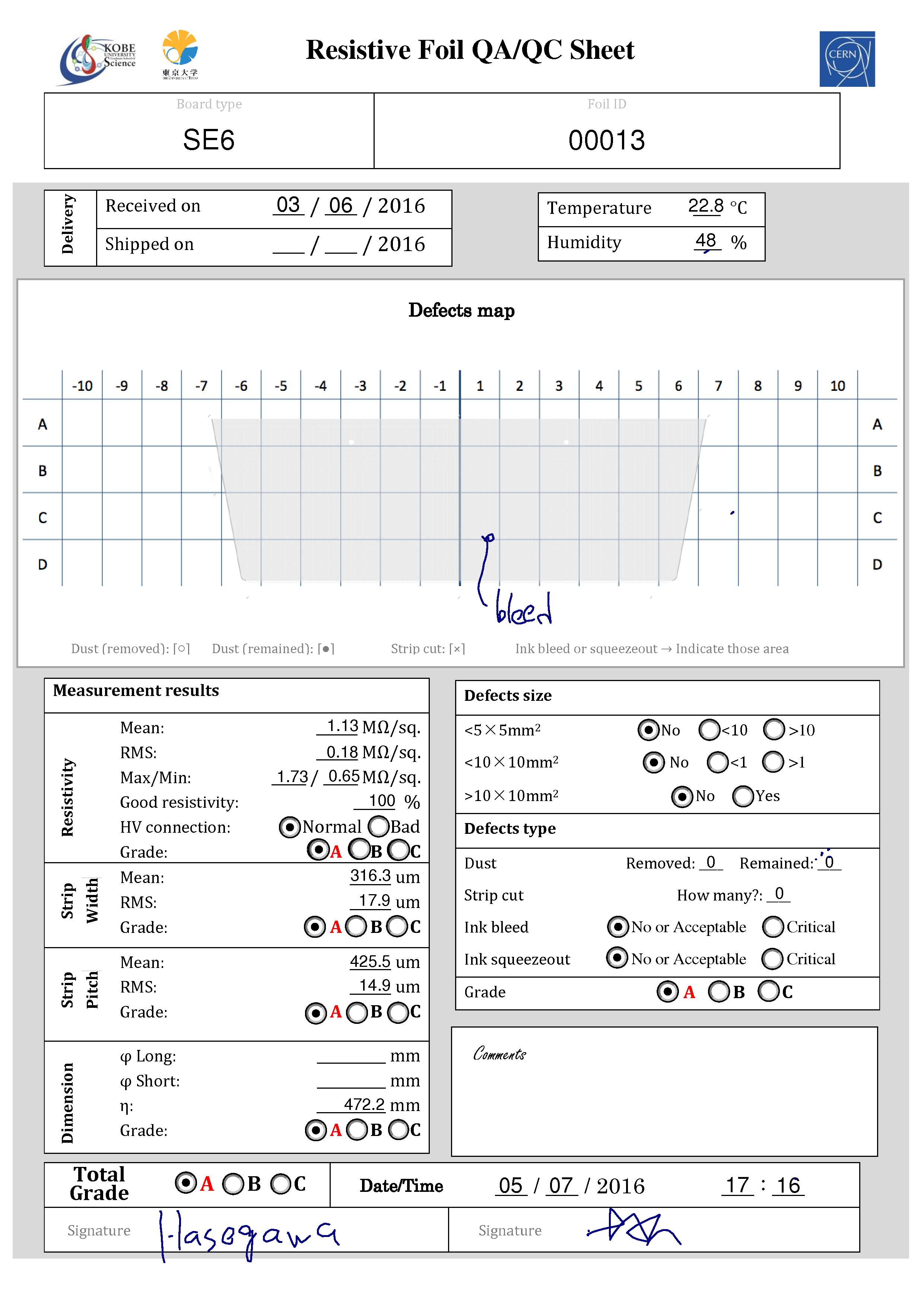Select >1 for <10×10mm² defects
This screenshot has height=1307, width=924.
(773, 762)
